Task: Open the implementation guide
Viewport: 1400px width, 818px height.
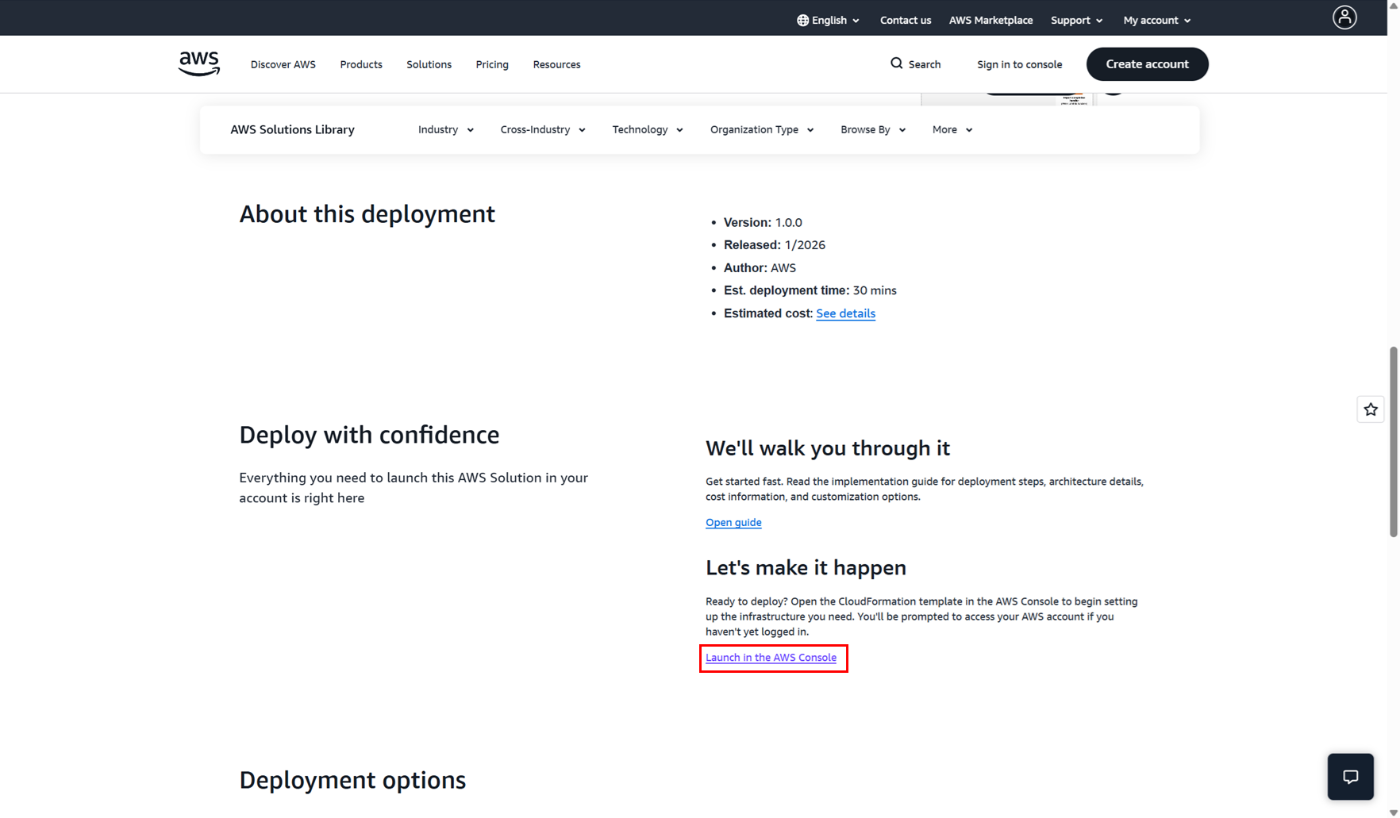Action: 733,522
